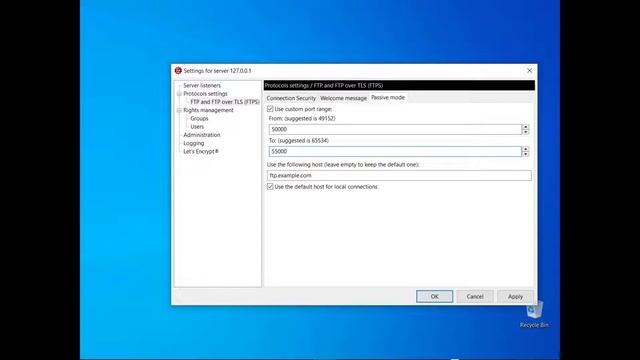The image size is (640, 360).
Task: Select the Passive mode tab
Action: tap(388, 98)
